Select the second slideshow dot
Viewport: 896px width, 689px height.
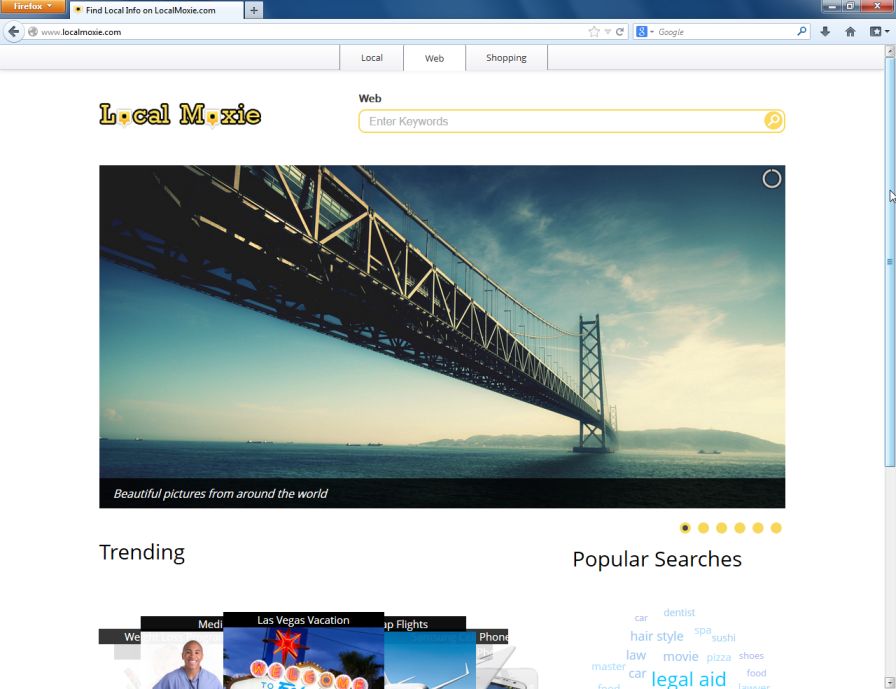click(x=703, y=528)
